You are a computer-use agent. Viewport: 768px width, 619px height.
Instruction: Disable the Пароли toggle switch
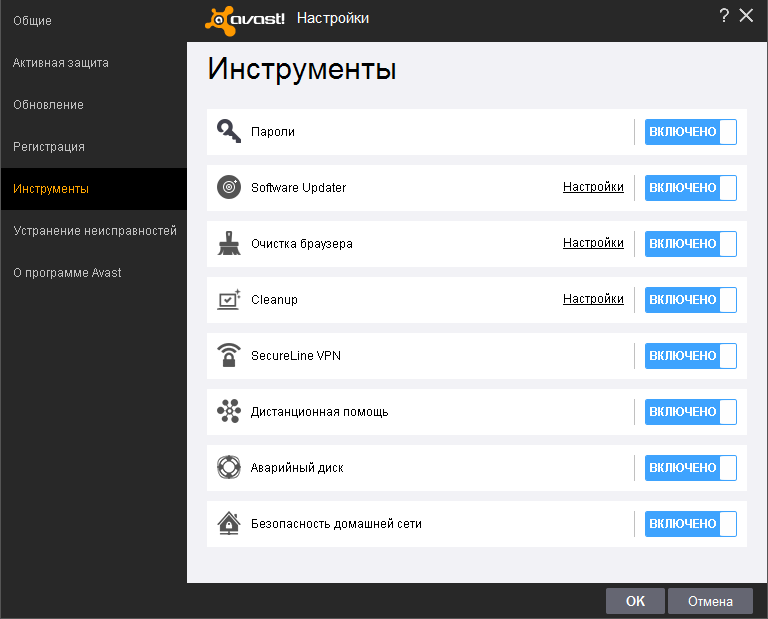(690, 132)
